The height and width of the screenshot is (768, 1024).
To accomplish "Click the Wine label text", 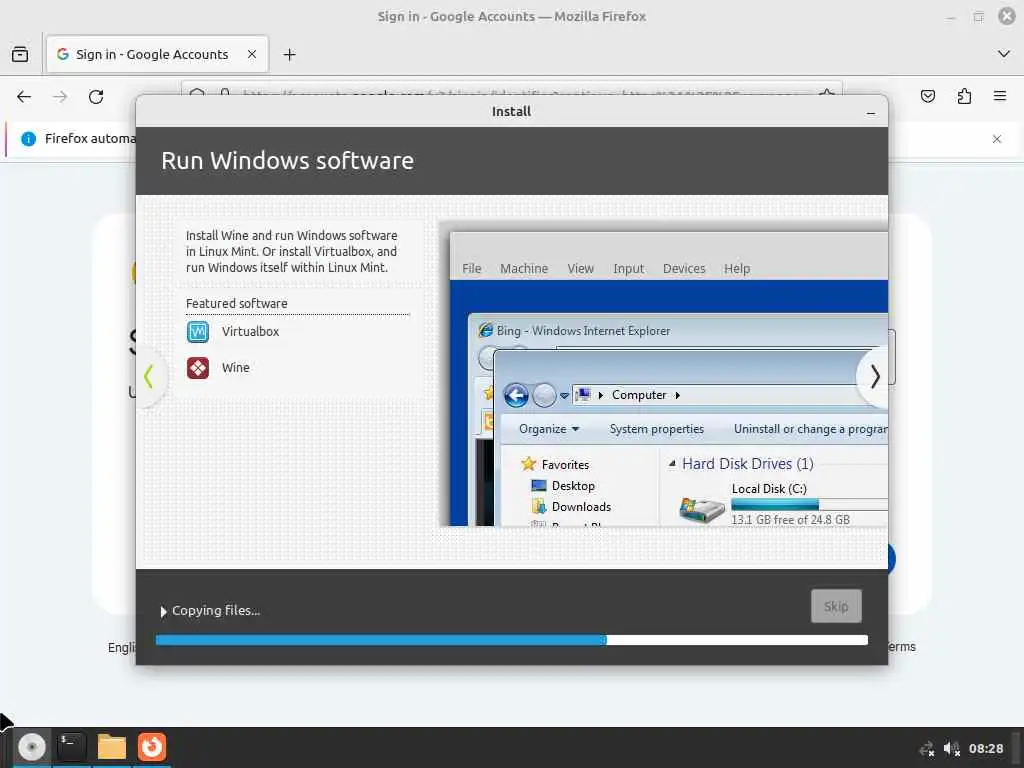I will point(236,368).
